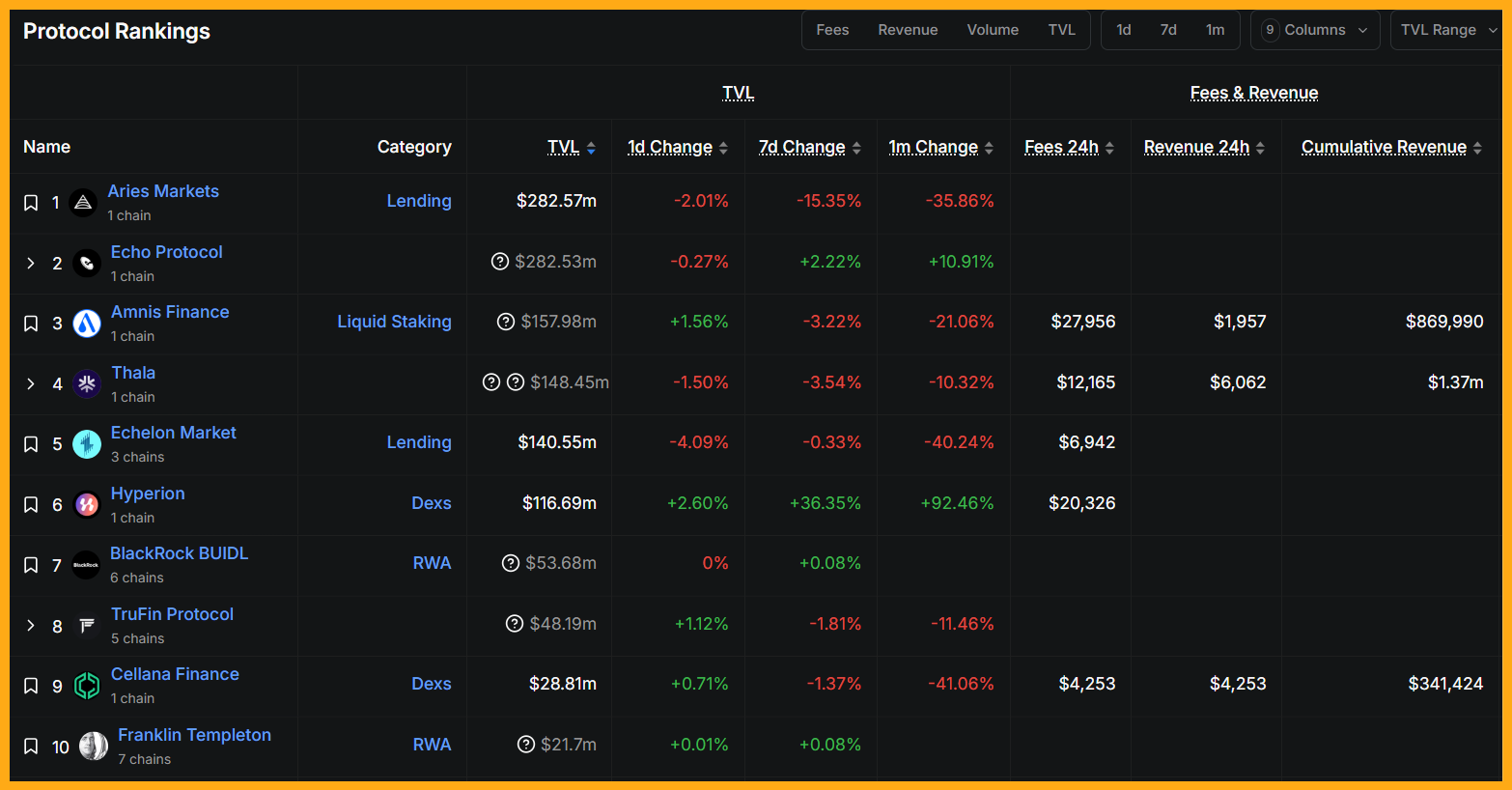Switch to the Revenue tab

click(x=907, y=30)
